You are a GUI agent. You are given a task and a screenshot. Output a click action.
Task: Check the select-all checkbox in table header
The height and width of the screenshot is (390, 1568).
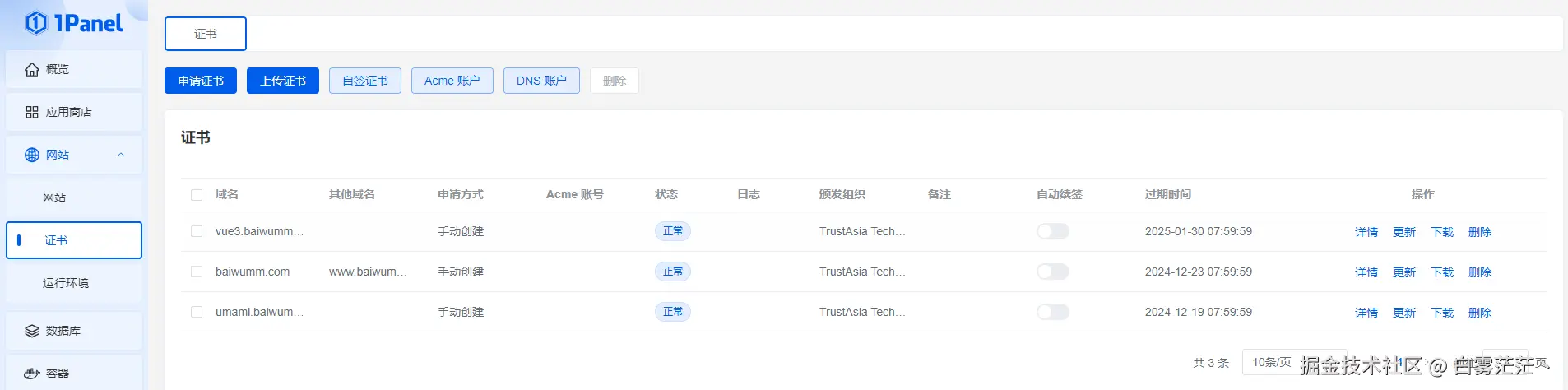pyautogui.click(x=197, y=195)
